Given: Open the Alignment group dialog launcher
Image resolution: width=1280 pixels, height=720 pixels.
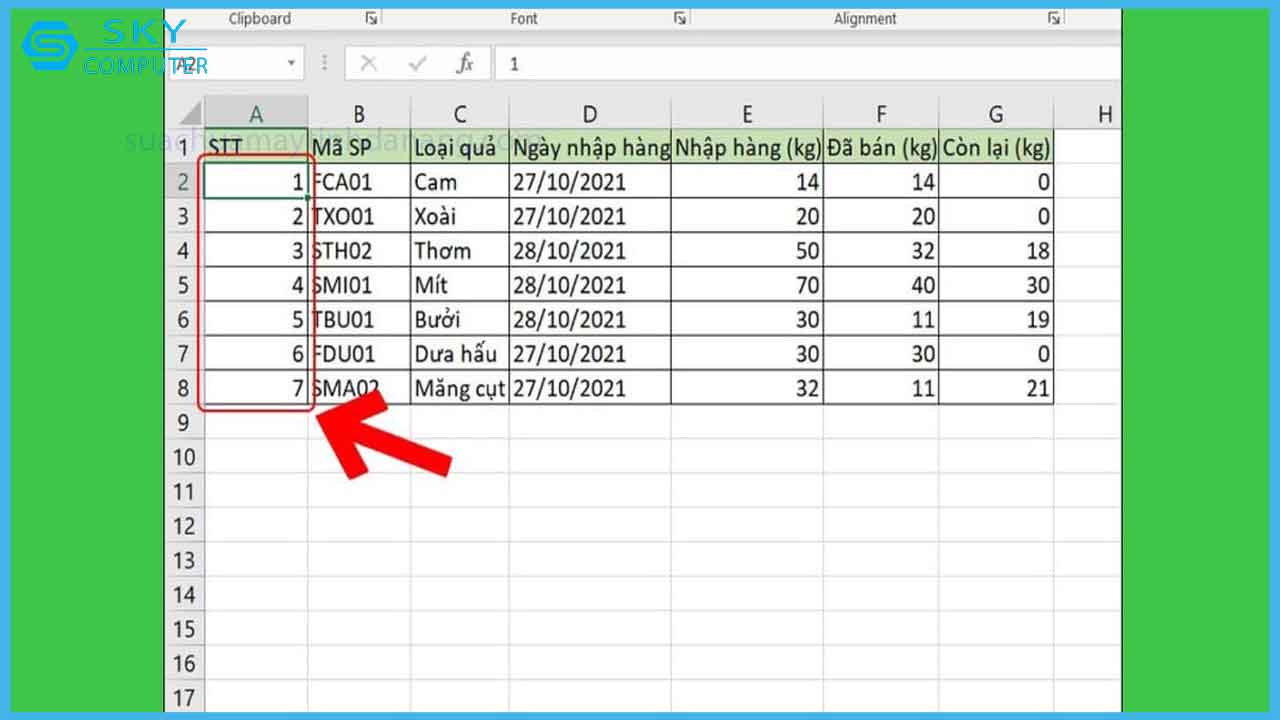Looking at the screenshot, I should tap(1054, 18).
